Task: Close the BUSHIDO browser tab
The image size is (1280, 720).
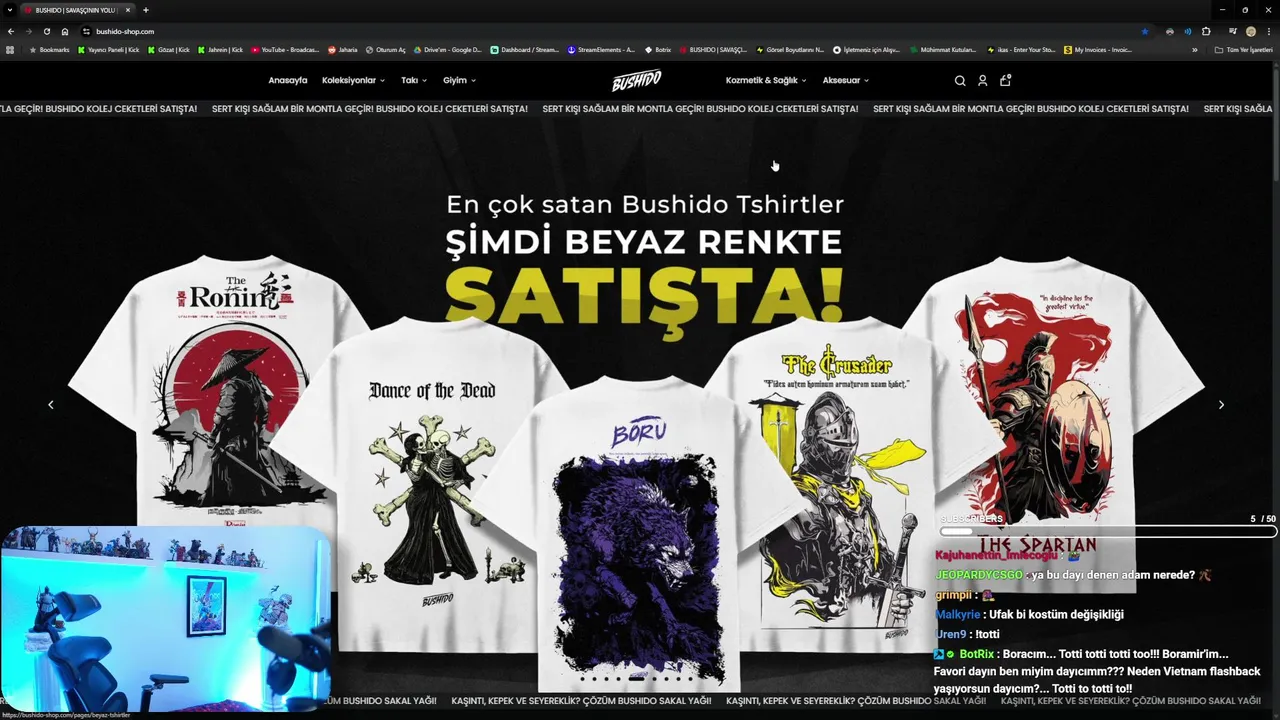Action: click(x=128, y=10)
